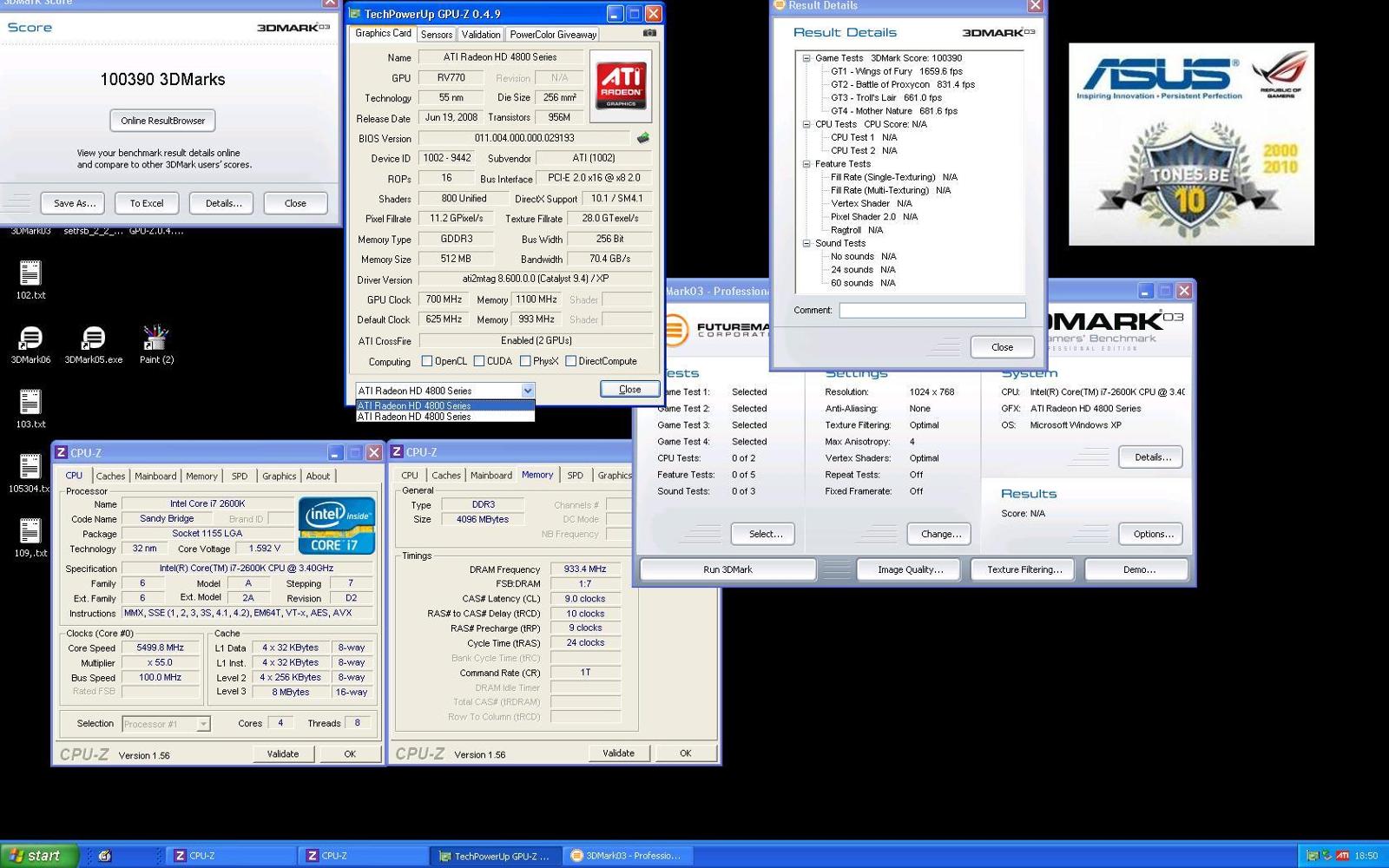Click the Intel Core i7 logo in CPU-Z

pos(337,525)
